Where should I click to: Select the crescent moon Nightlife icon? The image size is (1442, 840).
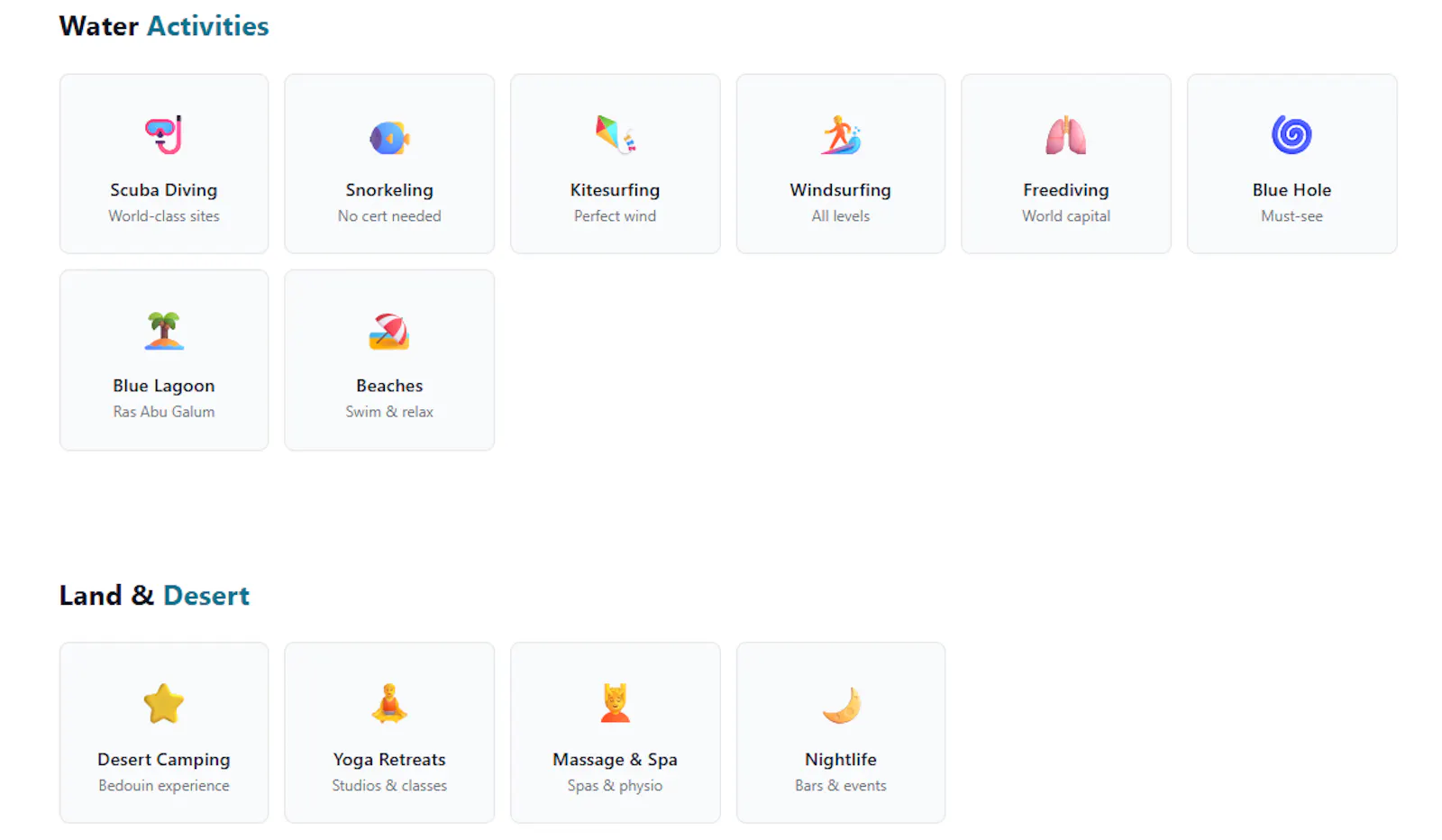[841, 705]
